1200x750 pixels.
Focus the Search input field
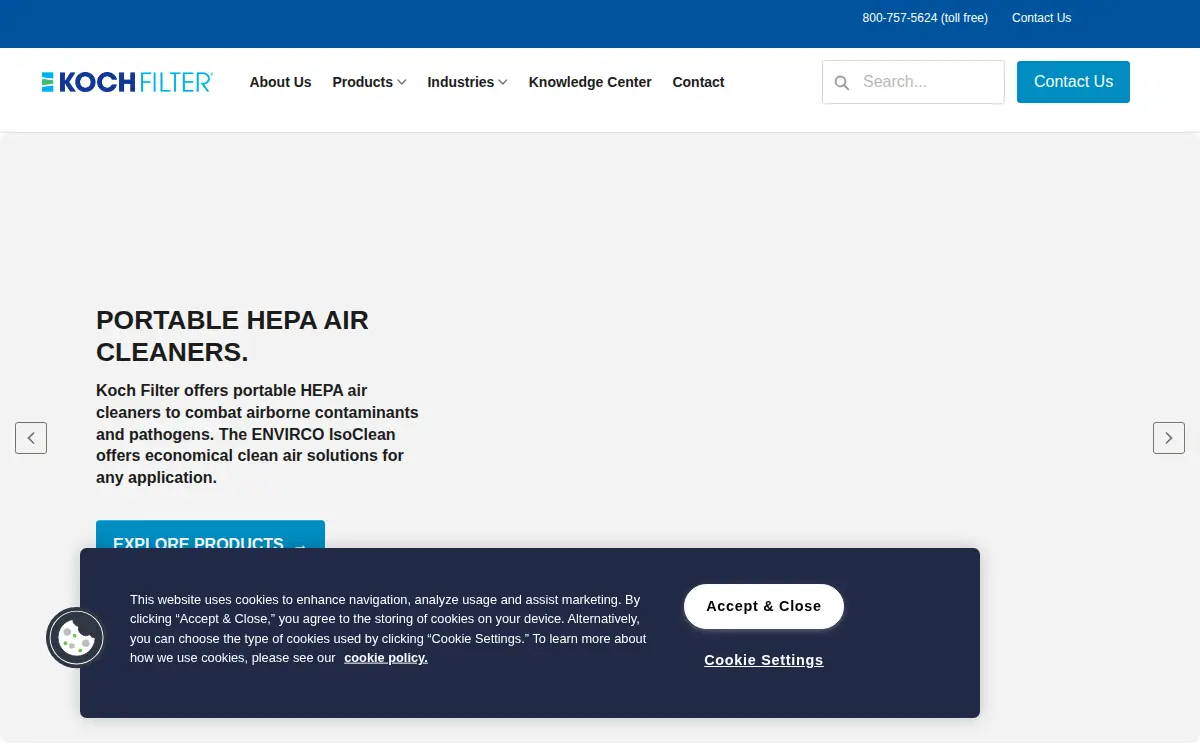913,82
